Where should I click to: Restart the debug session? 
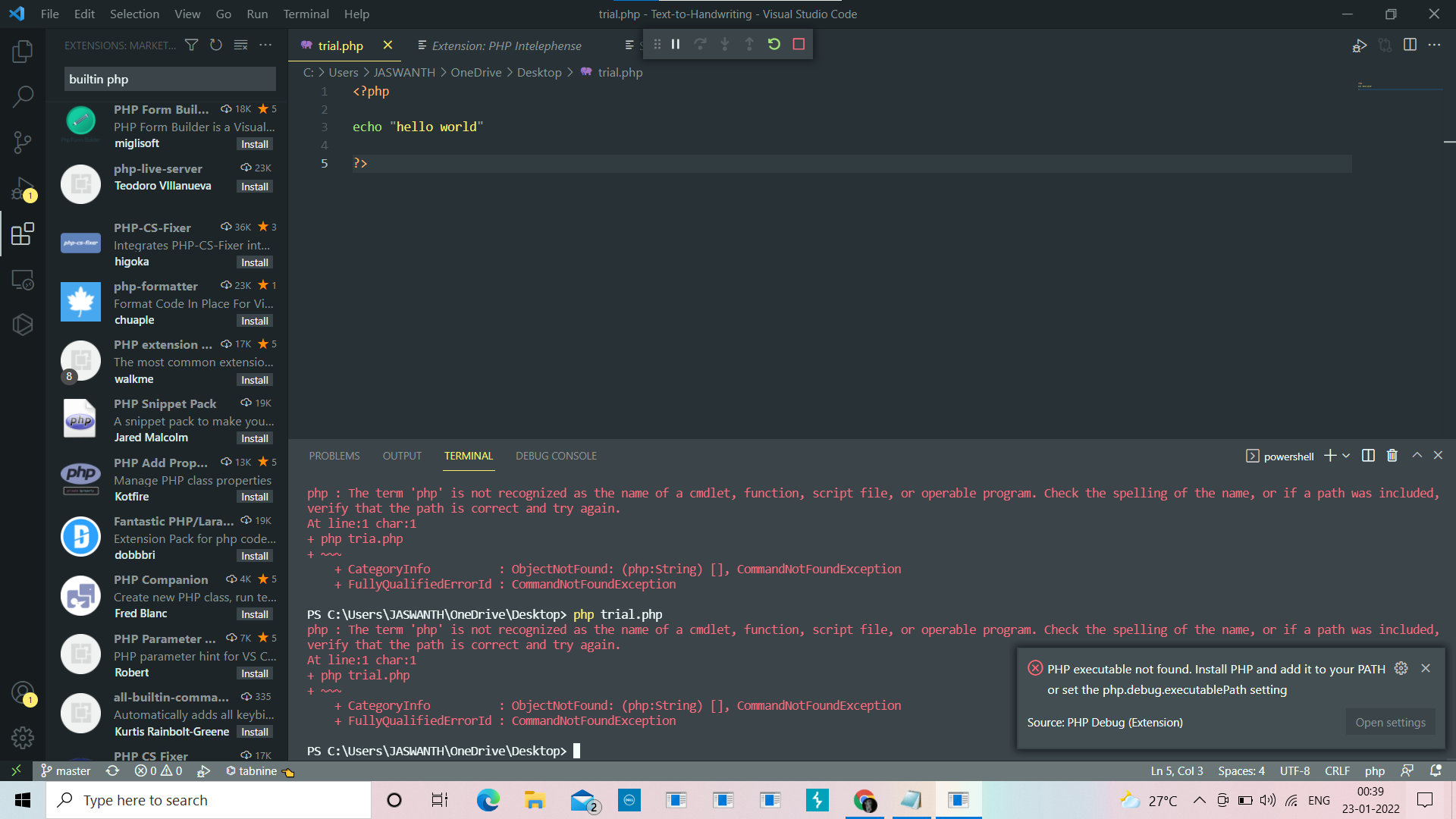click(x=774, y=44)
